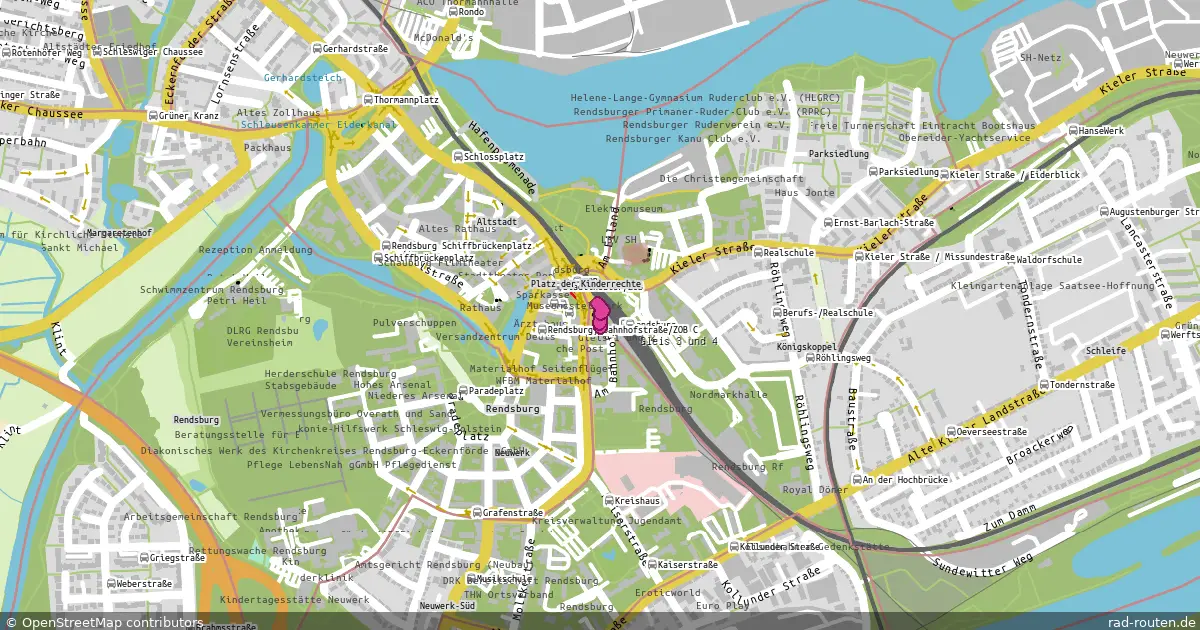Click the Pulverschuppen label
This screenshot has height=630, width=1200.
click(414, 323)
